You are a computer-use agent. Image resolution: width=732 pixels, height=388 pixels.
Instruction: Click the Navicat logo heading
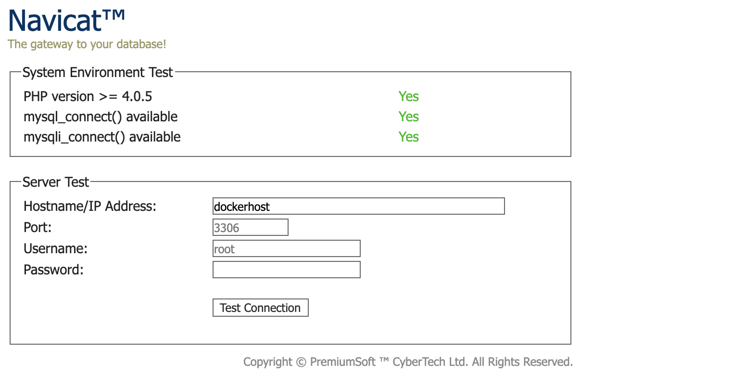(x=67, y=21)
